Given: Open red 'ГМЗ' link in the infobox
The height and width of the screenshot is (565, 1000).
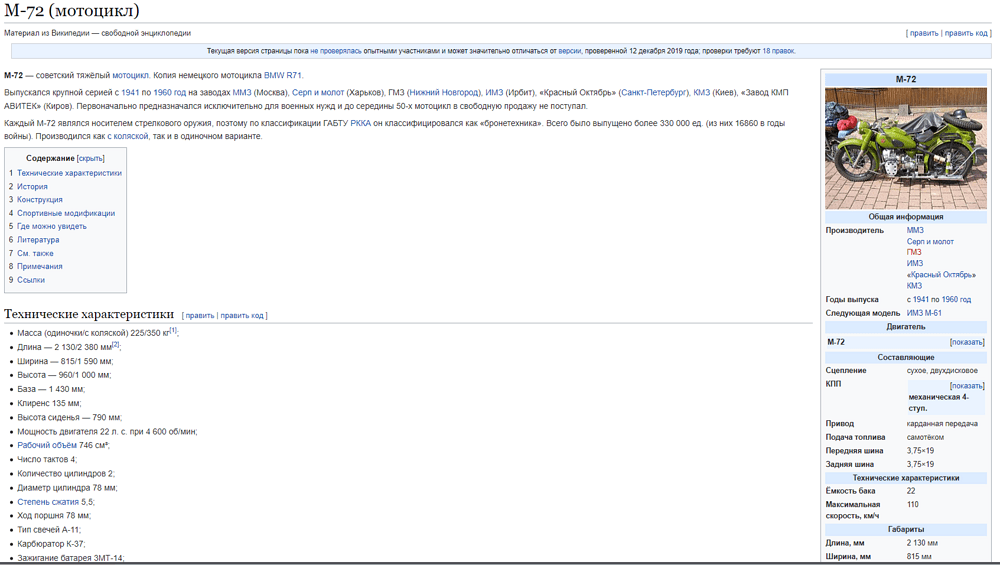Looking at the screenshot, I should click(x=914, y=253).
